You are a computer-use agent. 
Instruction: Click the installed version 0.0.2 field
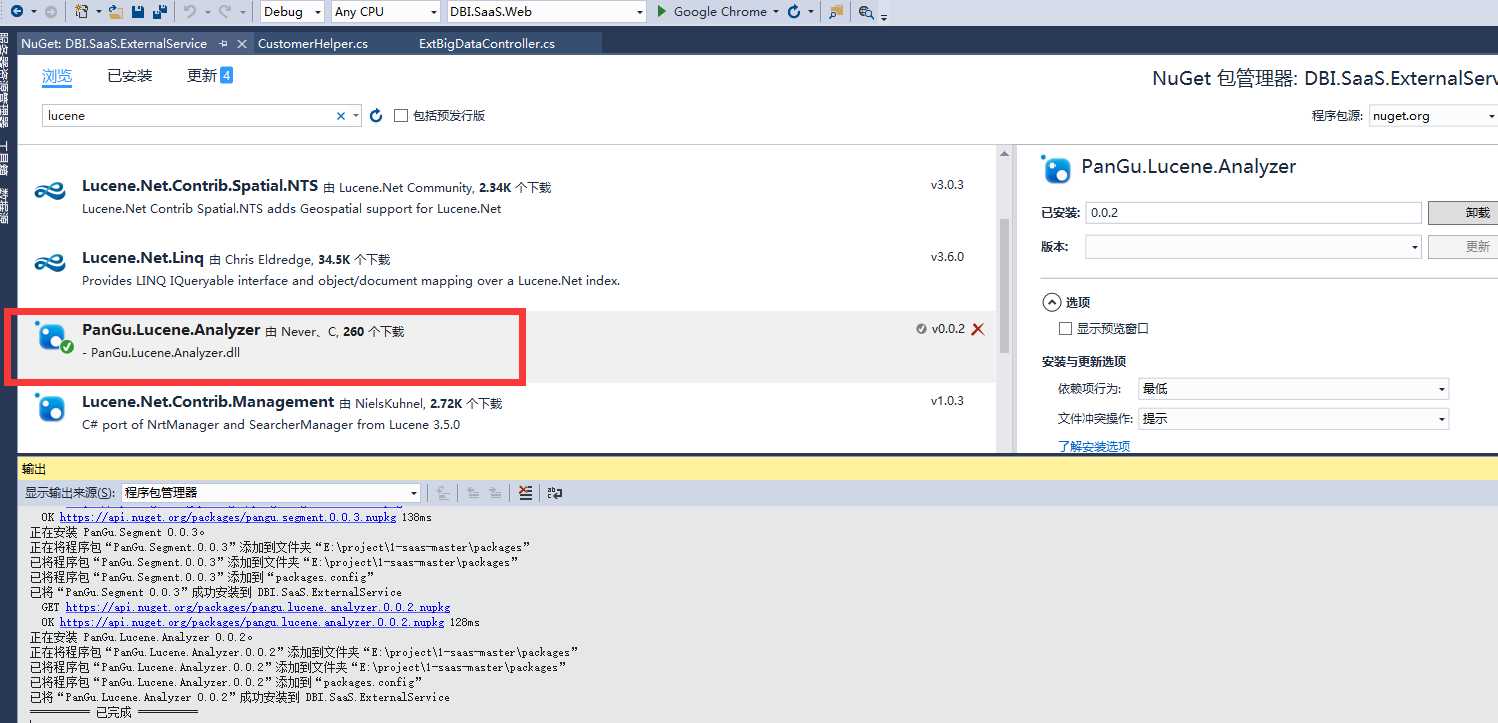point(1253,213)
